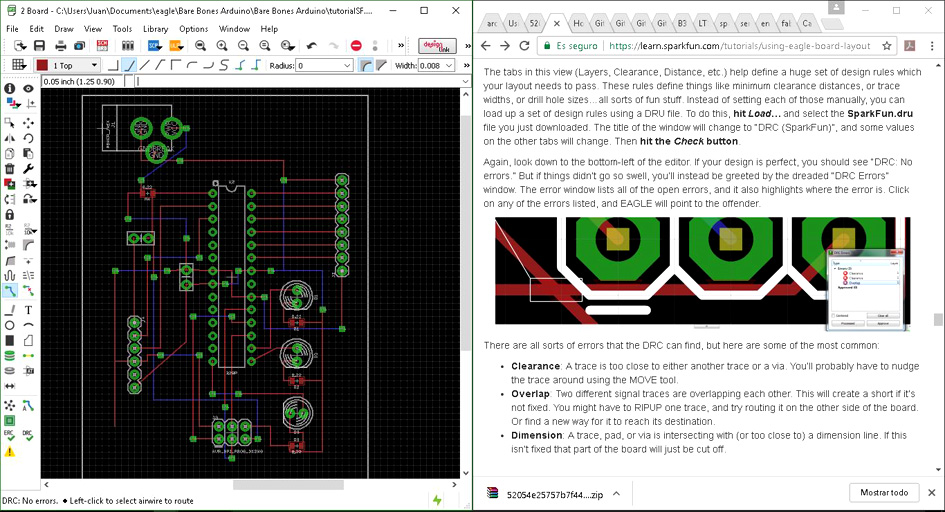
Task: Bookmark the page with the star icon
Action: point(887,46)
